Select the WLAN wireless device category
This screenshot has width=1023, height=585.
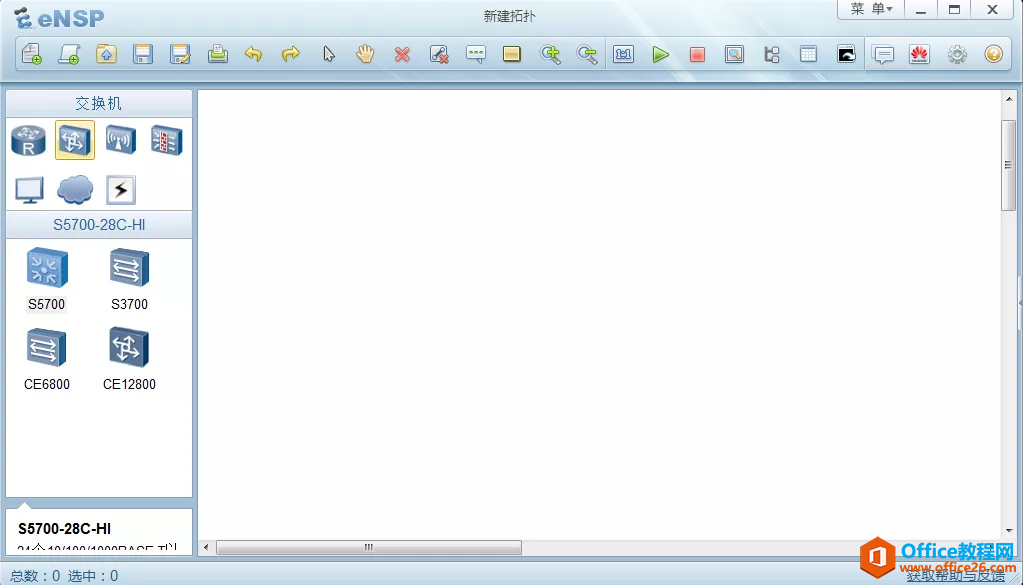point(121,140)
